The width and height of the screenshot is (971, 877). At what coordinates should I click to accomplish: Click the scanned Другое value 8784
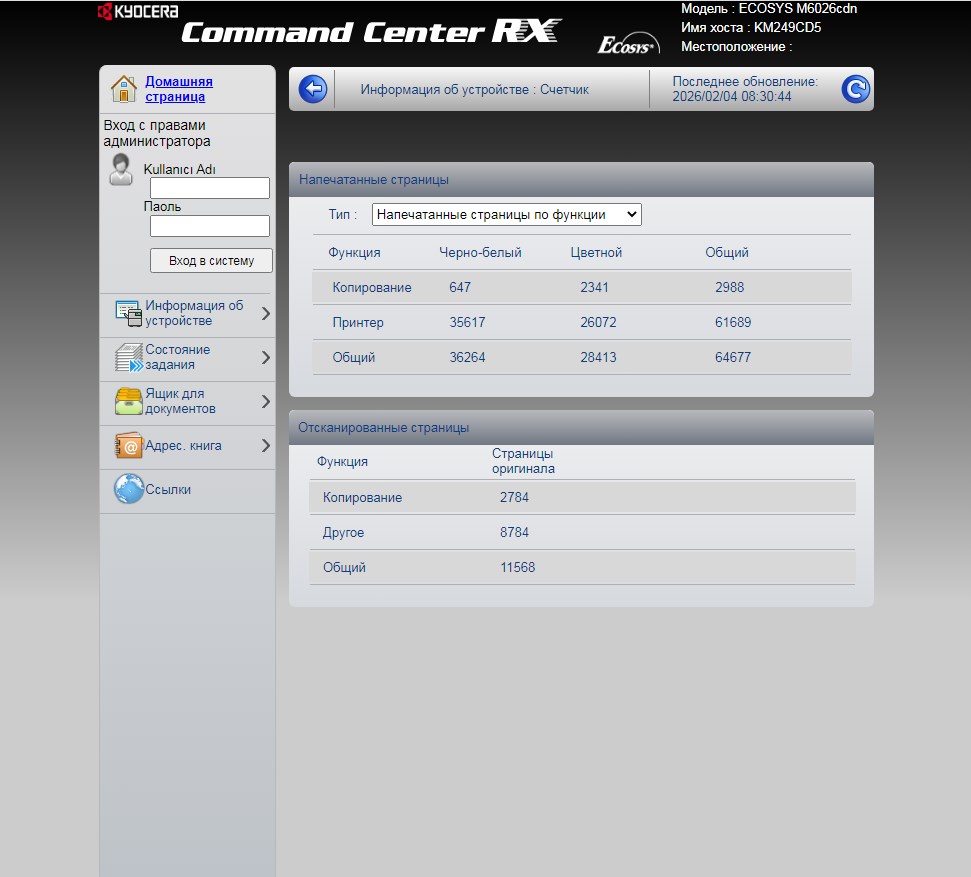tap(515, 533)
